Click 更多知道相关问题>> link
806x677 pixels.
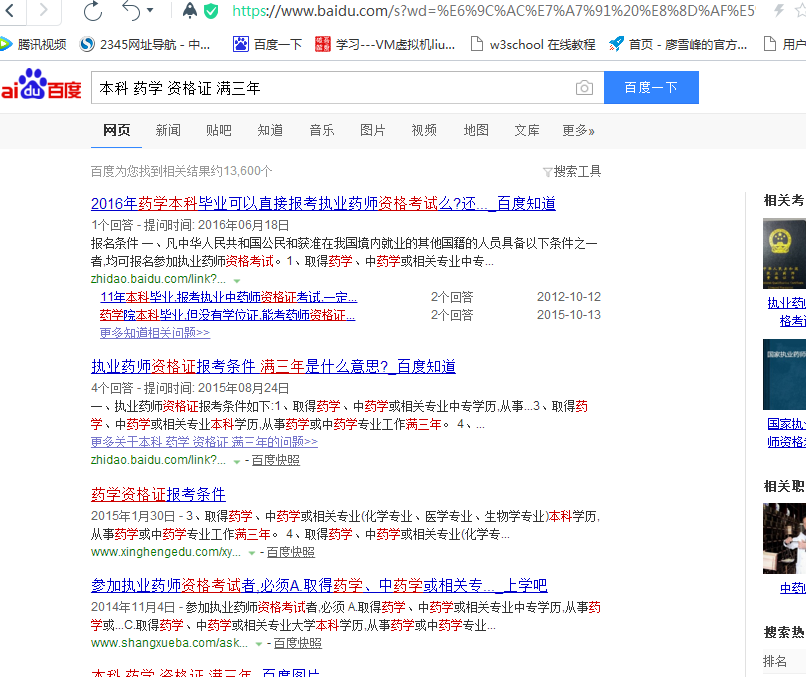tap(155, 333)
